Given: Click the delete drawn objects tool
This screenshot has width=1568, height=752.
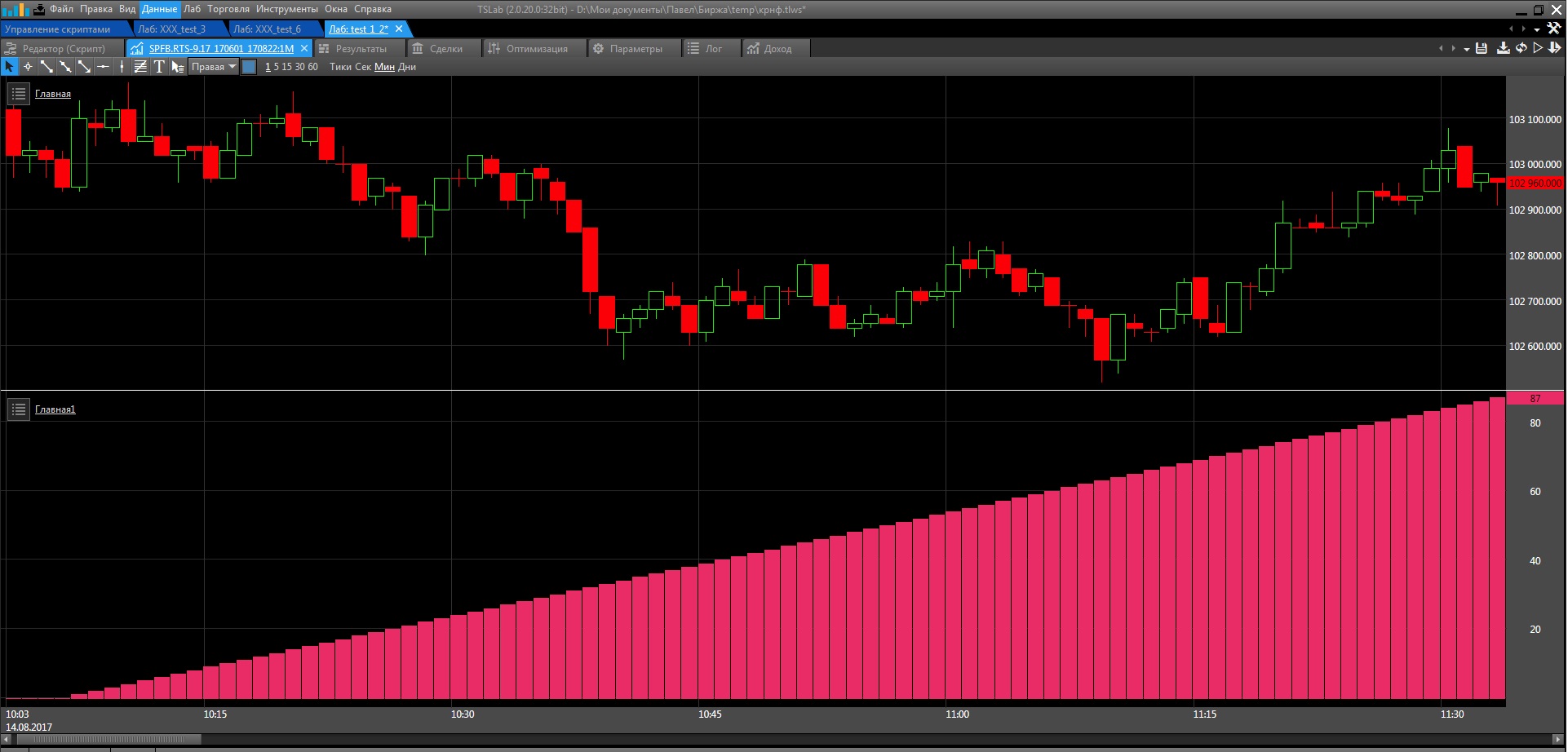Looking at the screenshot, I should coord(178,67).
